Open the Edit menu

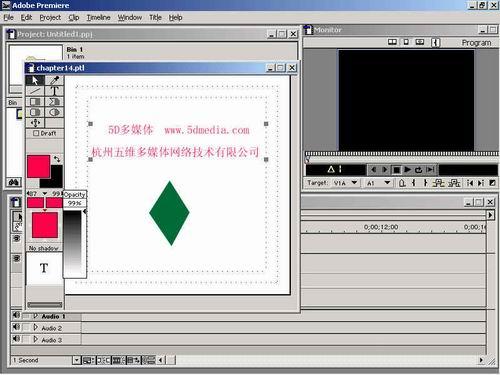click(x=26, y=17)
